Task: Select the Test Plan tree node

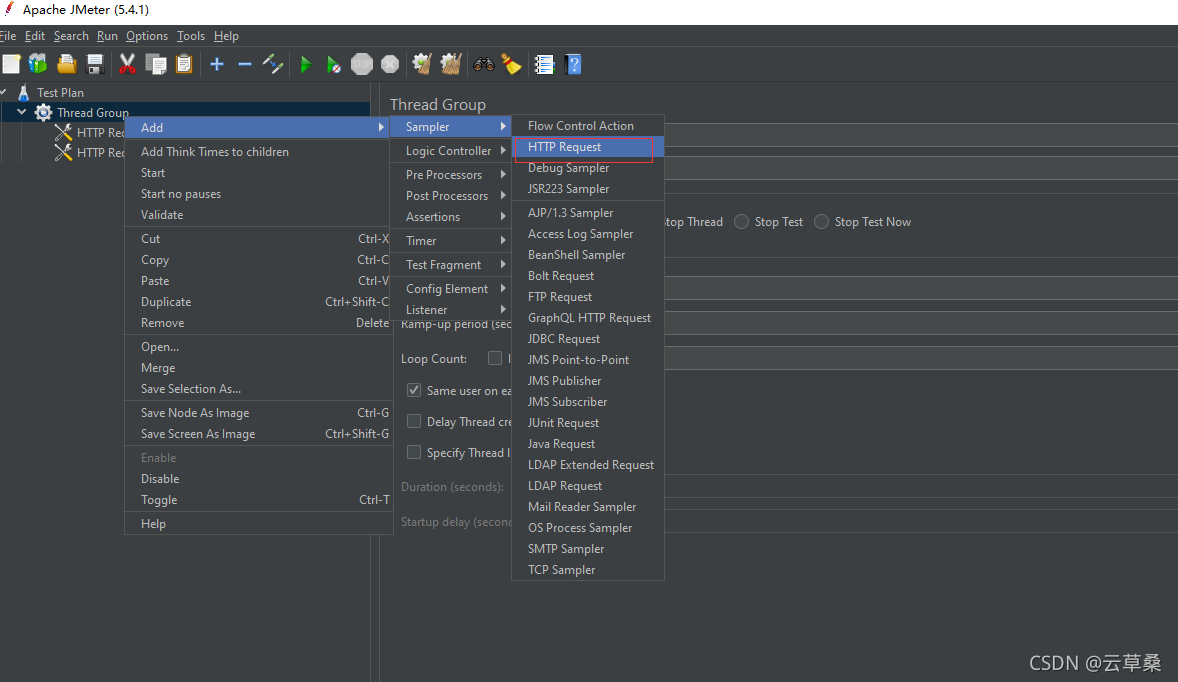Action: pyautogui.click(x=60, y=92)
